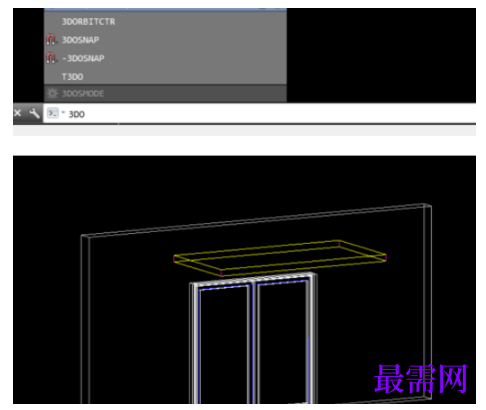Click the magnet icon beside 3DOSNAP
Screen dimensions: 486x410
(51, 40)
